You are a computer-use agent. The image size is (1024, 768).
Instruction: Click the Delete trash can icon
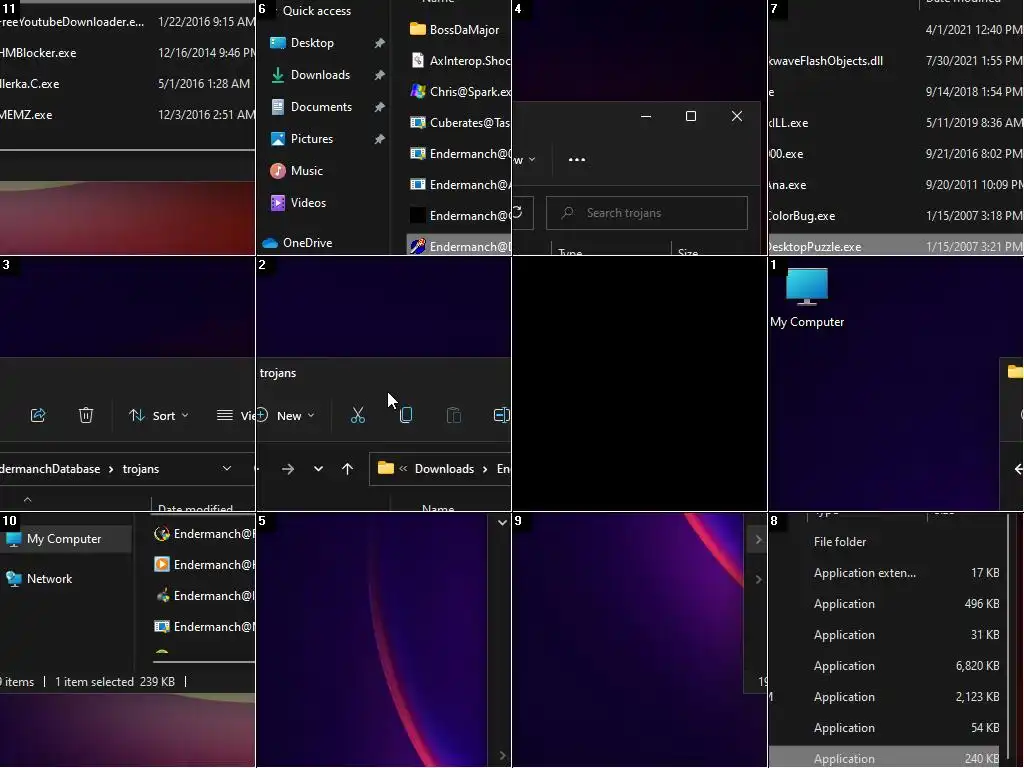[86, 415]
